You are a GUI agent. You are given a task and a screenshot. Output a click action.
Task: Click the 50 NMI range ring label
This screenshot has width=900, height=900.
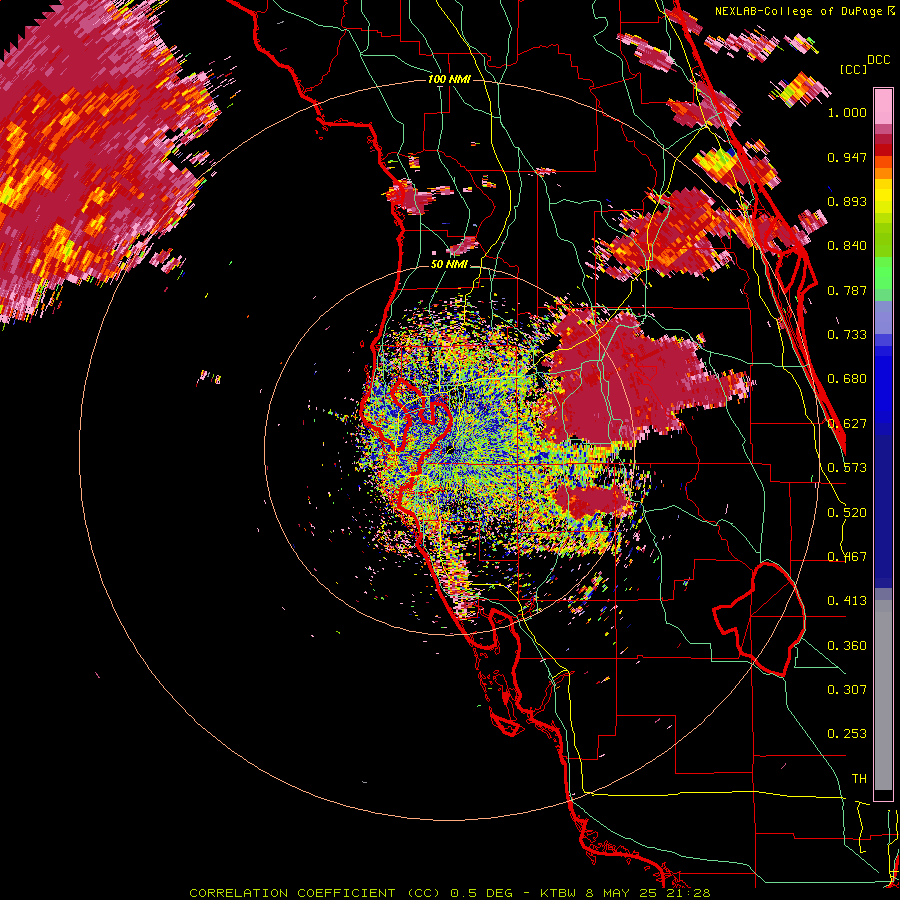coord(449,265)
